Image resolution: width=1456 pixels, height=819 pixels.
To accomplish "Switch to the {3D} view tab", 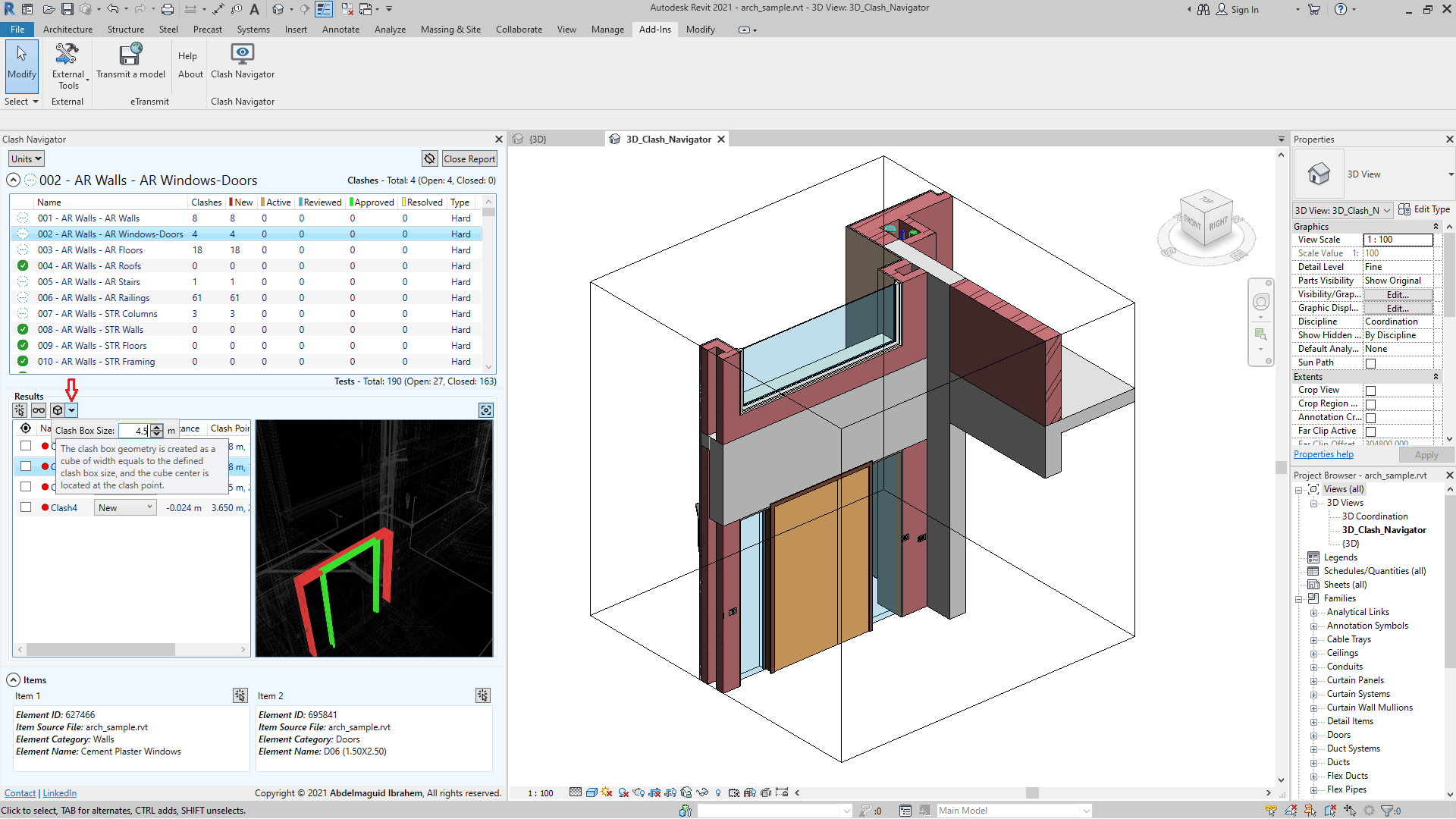I will [x=538, y=140].
